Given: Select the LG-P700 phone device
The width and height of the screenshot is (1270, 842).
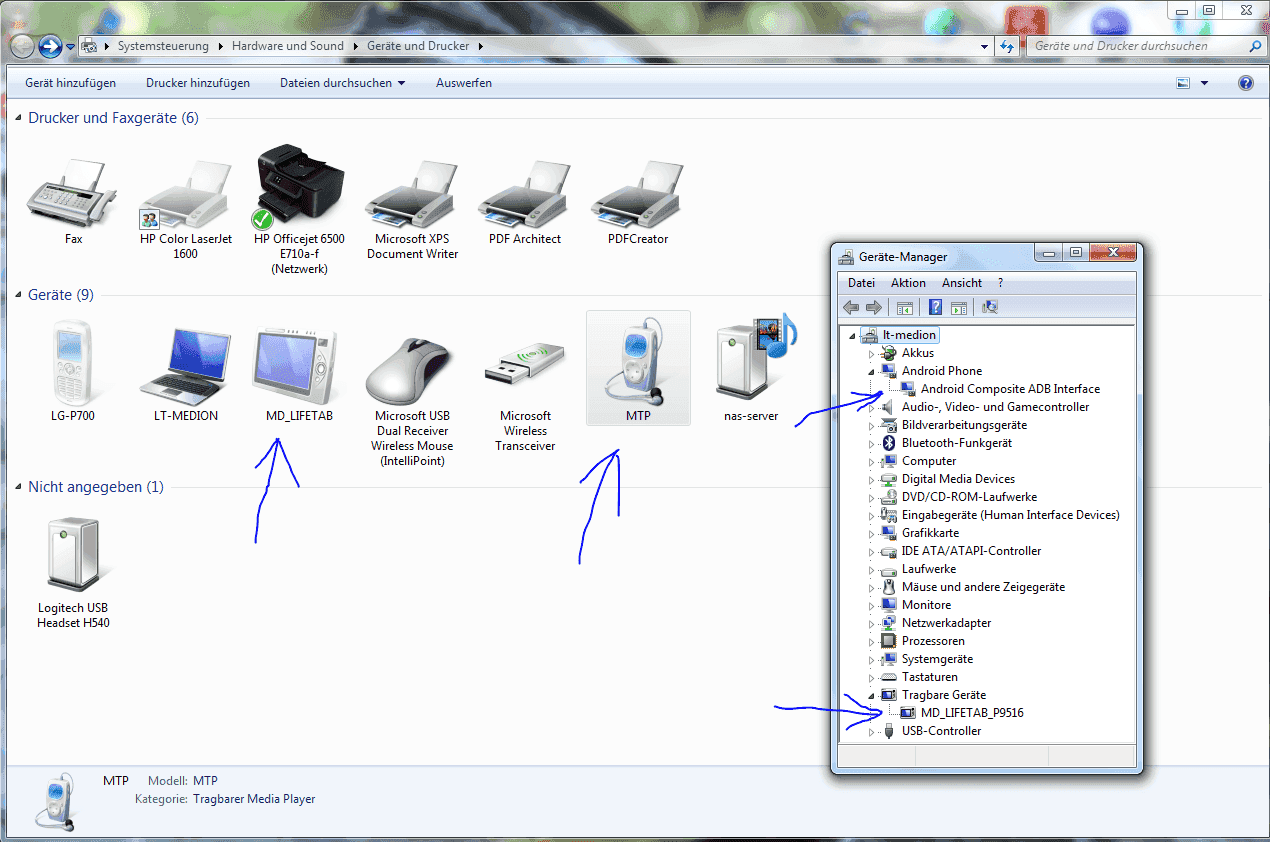Looking at the screenshot, I should tap(73, 361).
